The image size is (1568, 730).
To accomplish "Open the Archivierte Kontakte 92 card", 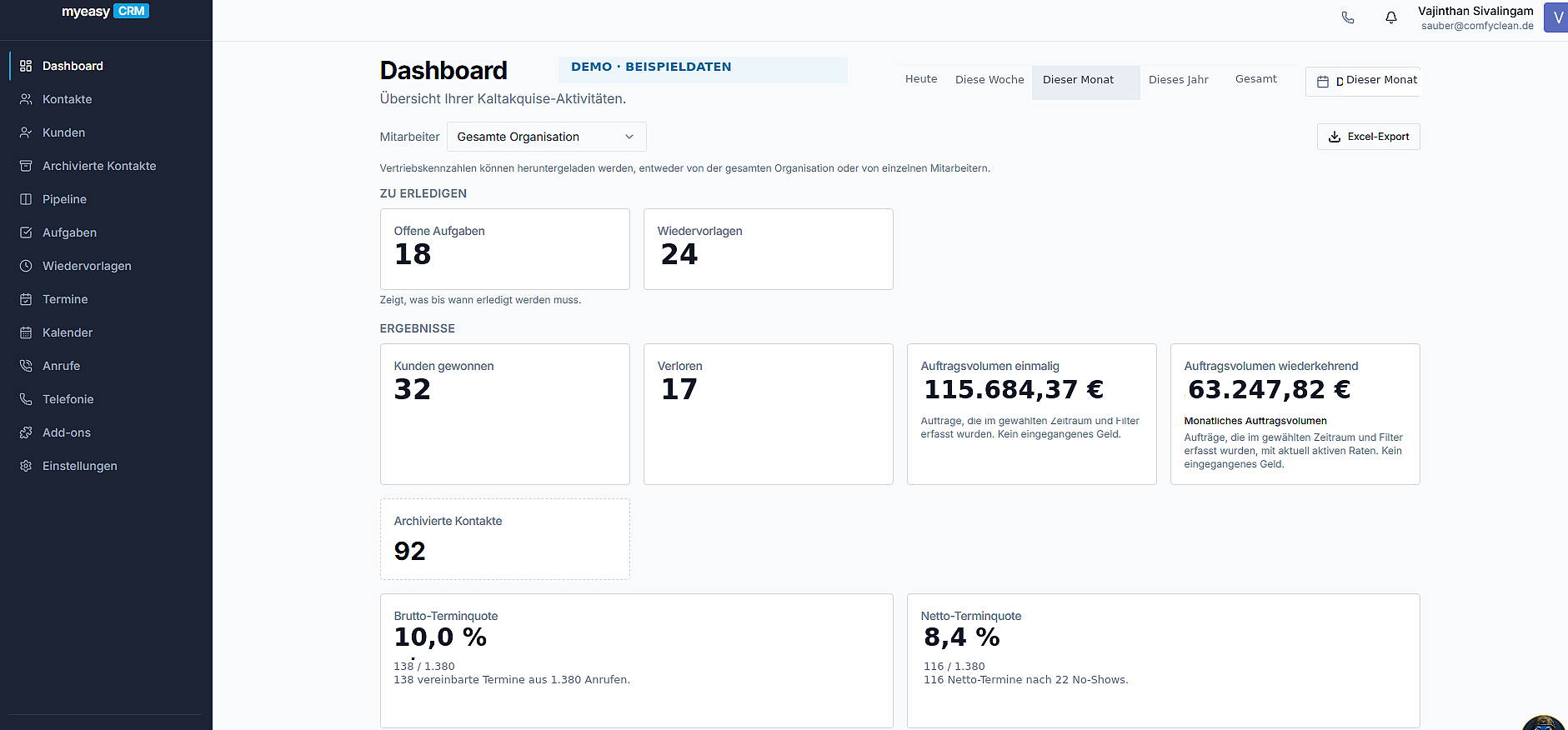I will (505, 539).
